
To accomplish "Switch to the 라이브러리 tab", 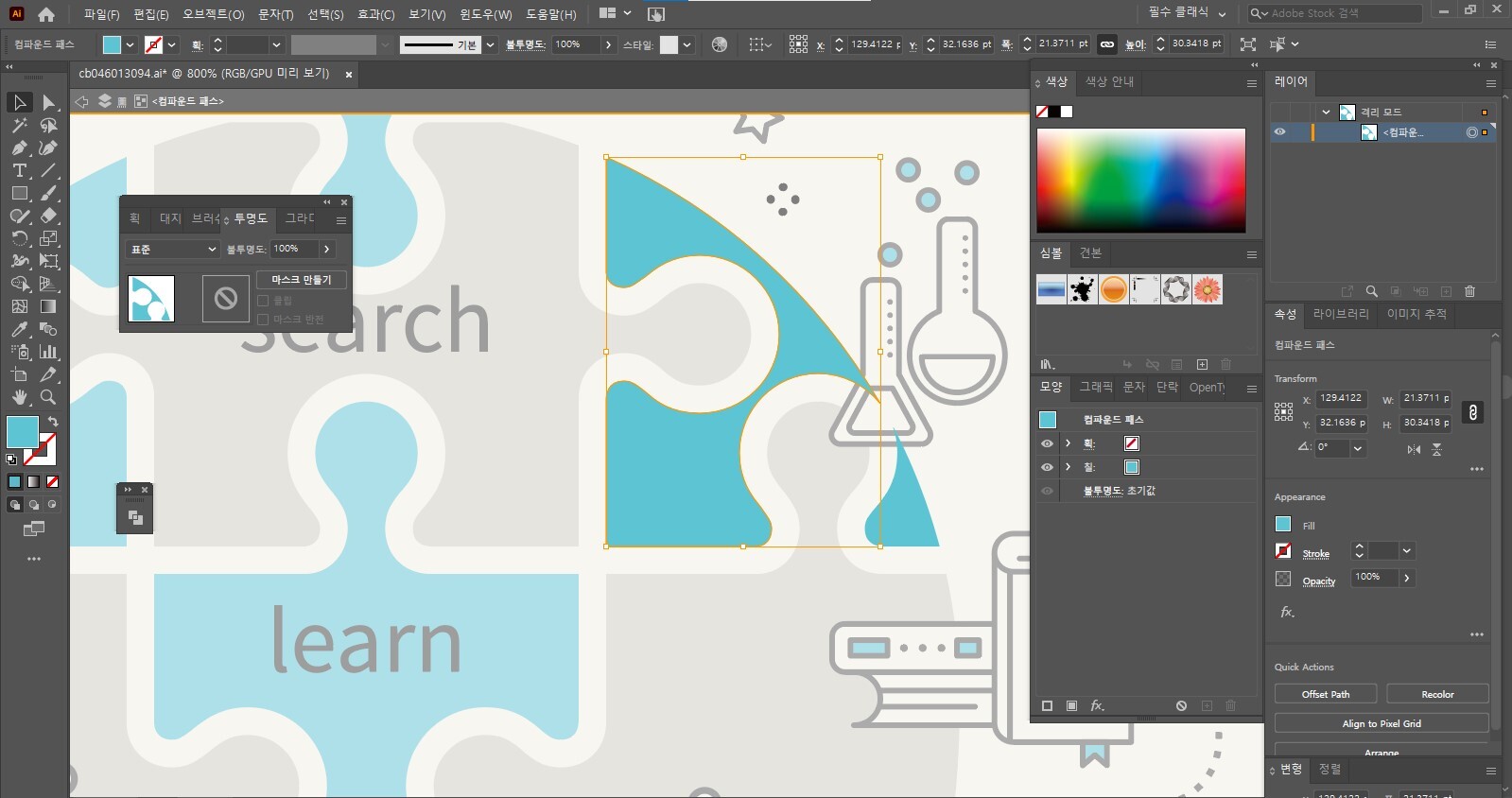I will [1340, 314].
